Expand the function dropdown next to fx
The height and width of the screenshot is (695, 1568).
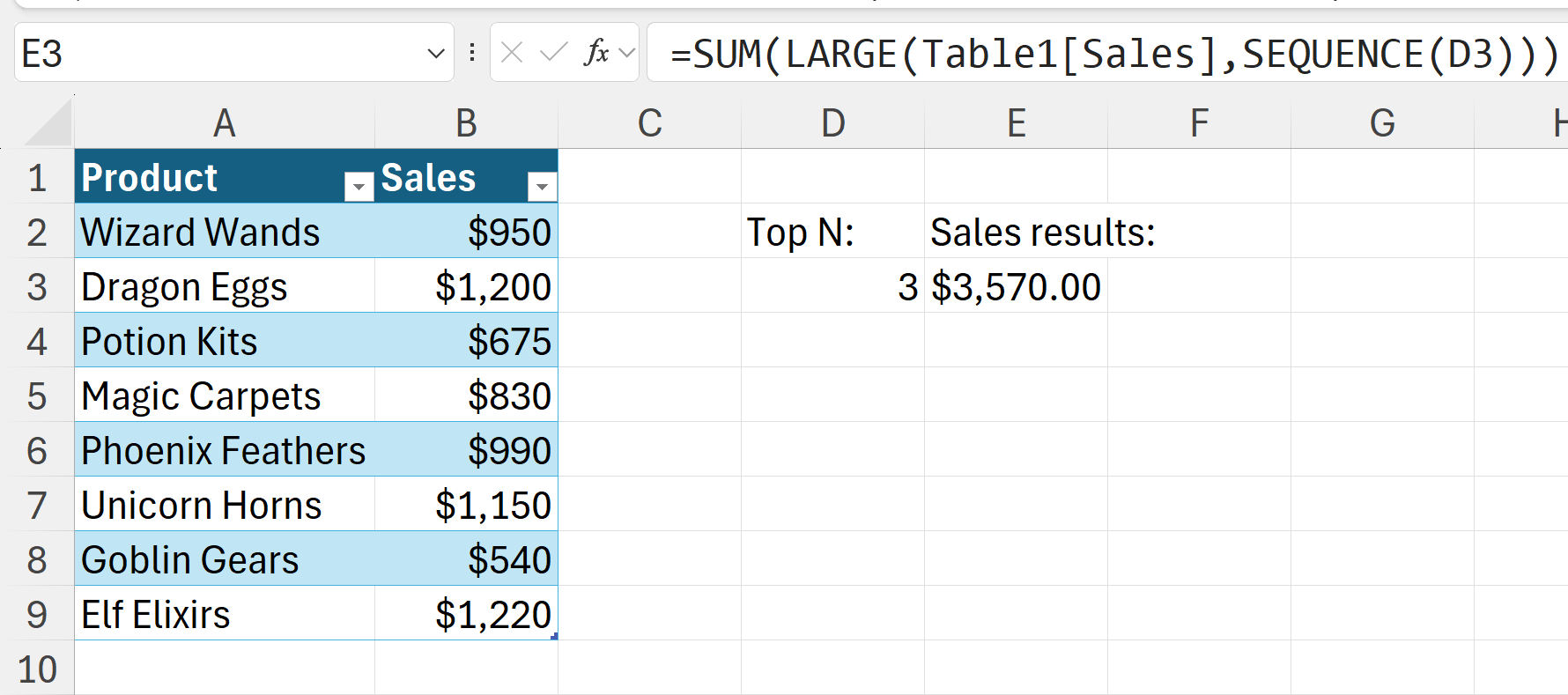pyautogui.click(x=627, y=53)
